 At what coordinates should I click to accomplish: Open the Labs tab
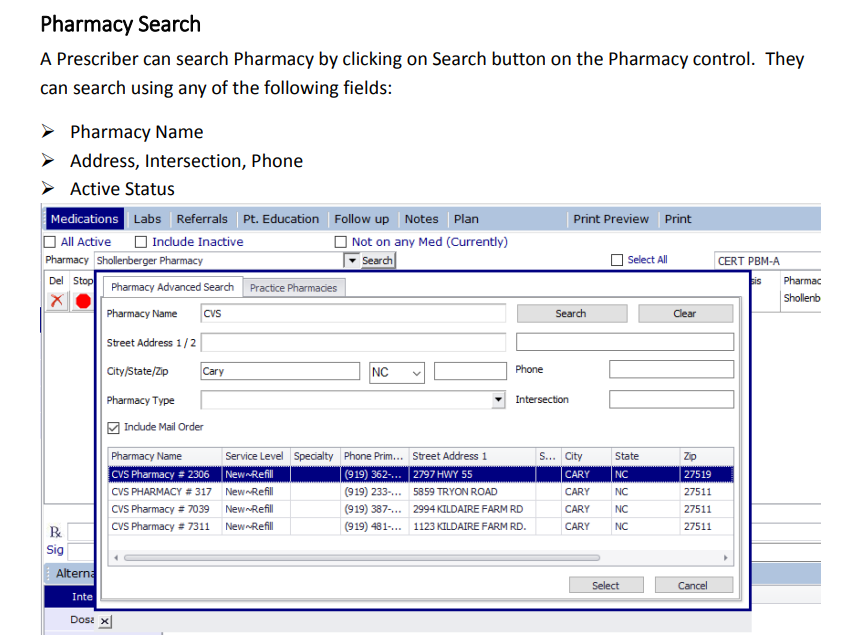147,219
